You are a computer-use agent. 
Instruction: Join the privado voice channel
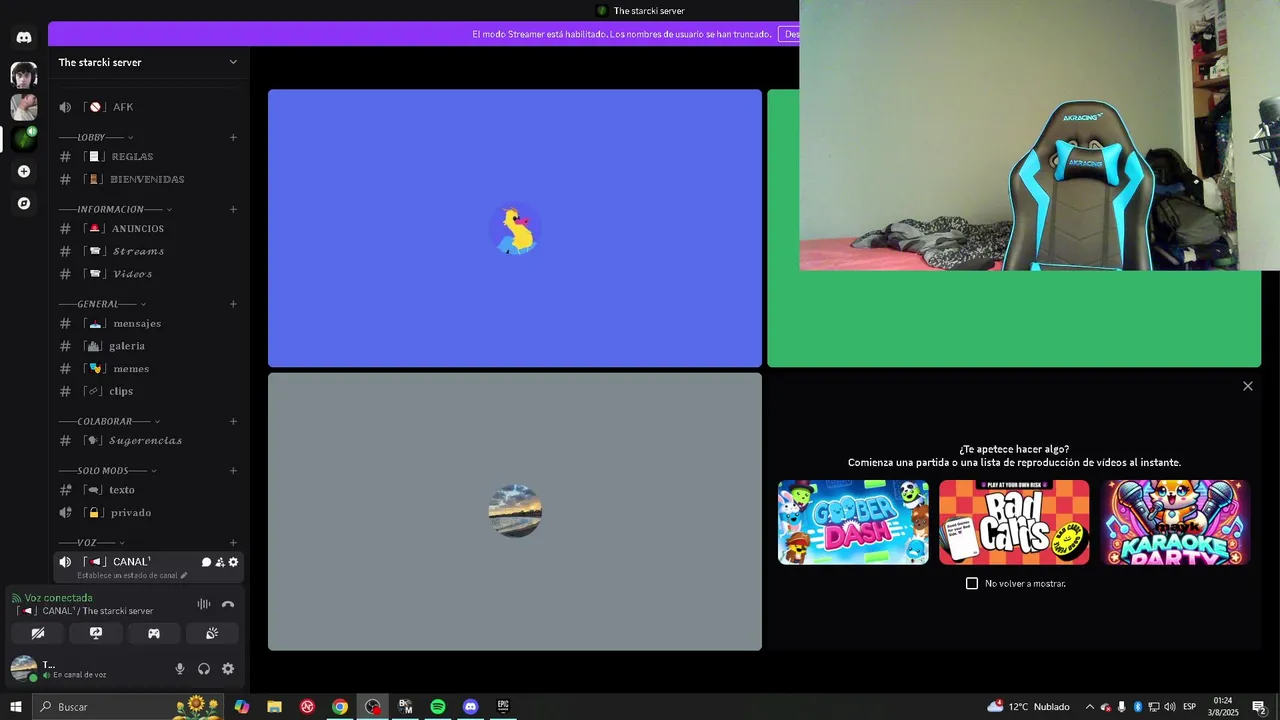(148, 512)
